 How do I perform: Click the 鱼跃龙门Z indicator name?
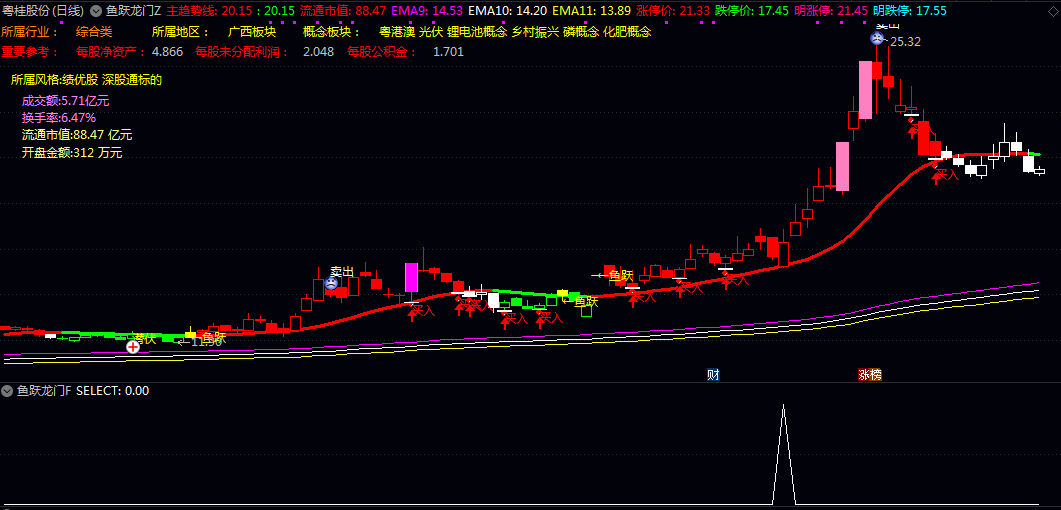[133, 11]
